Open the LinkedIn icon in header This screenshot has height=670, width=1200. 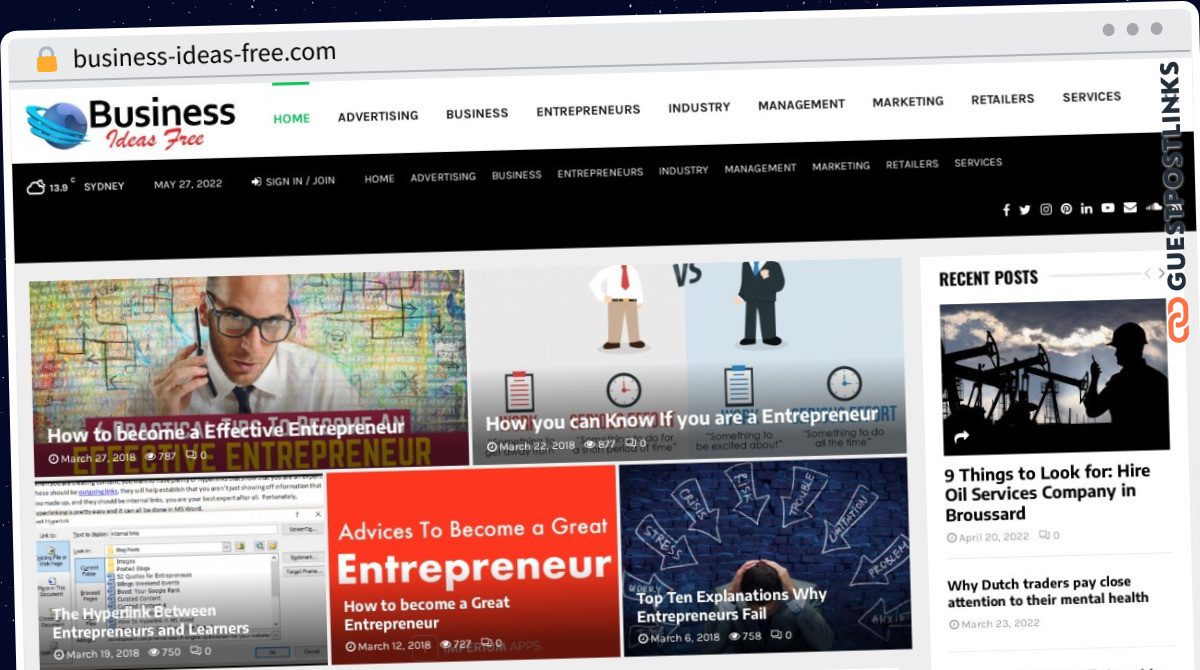click(1087, 208)
